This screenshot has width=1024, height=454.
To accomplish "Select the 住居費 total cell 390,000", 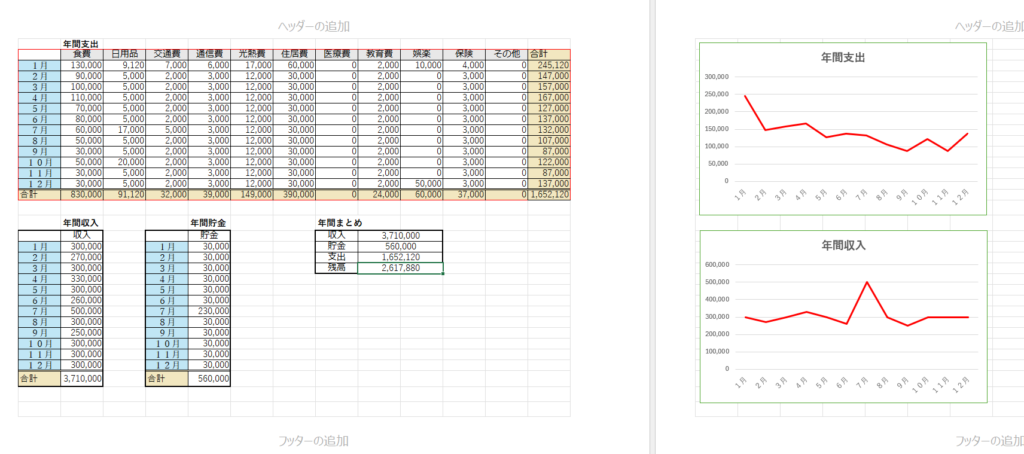I will click(x=294, y=196).
